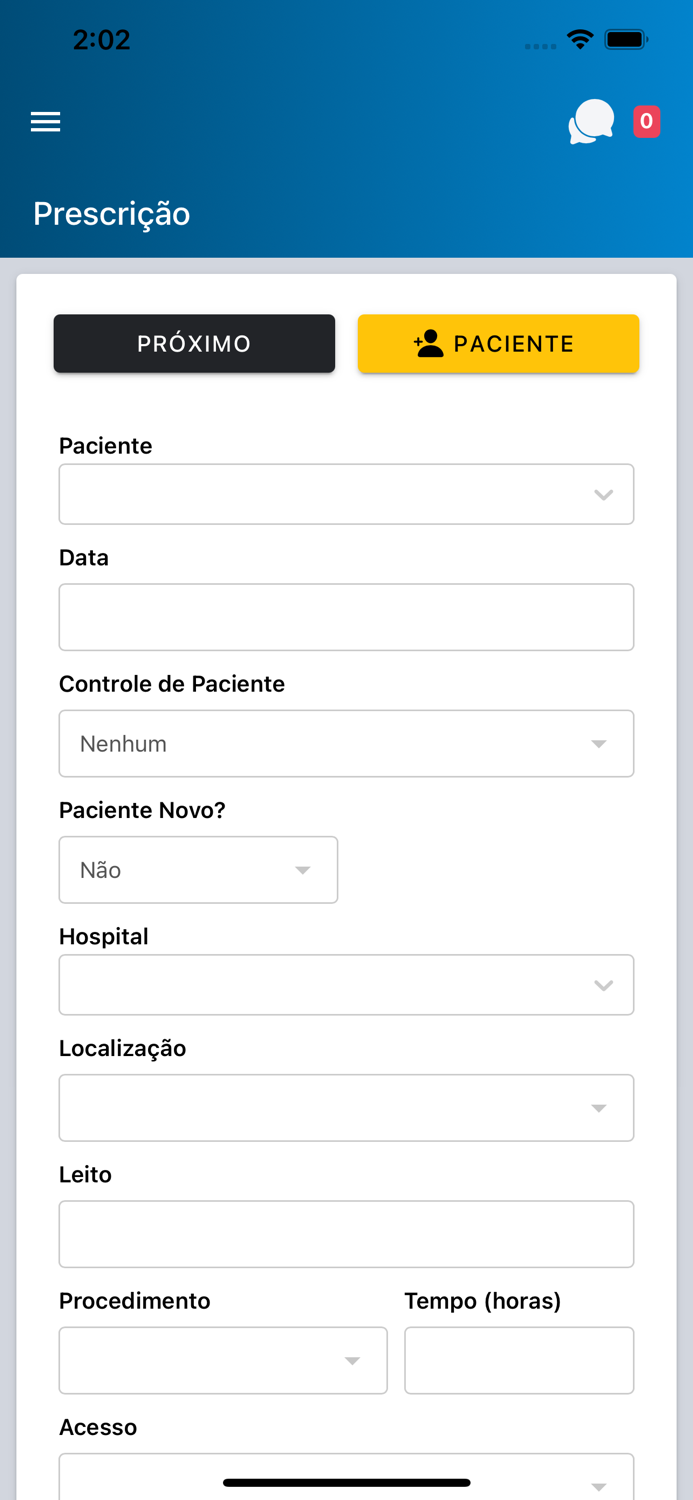
Task: Click into the Data input field
Action: coord(346,617)
